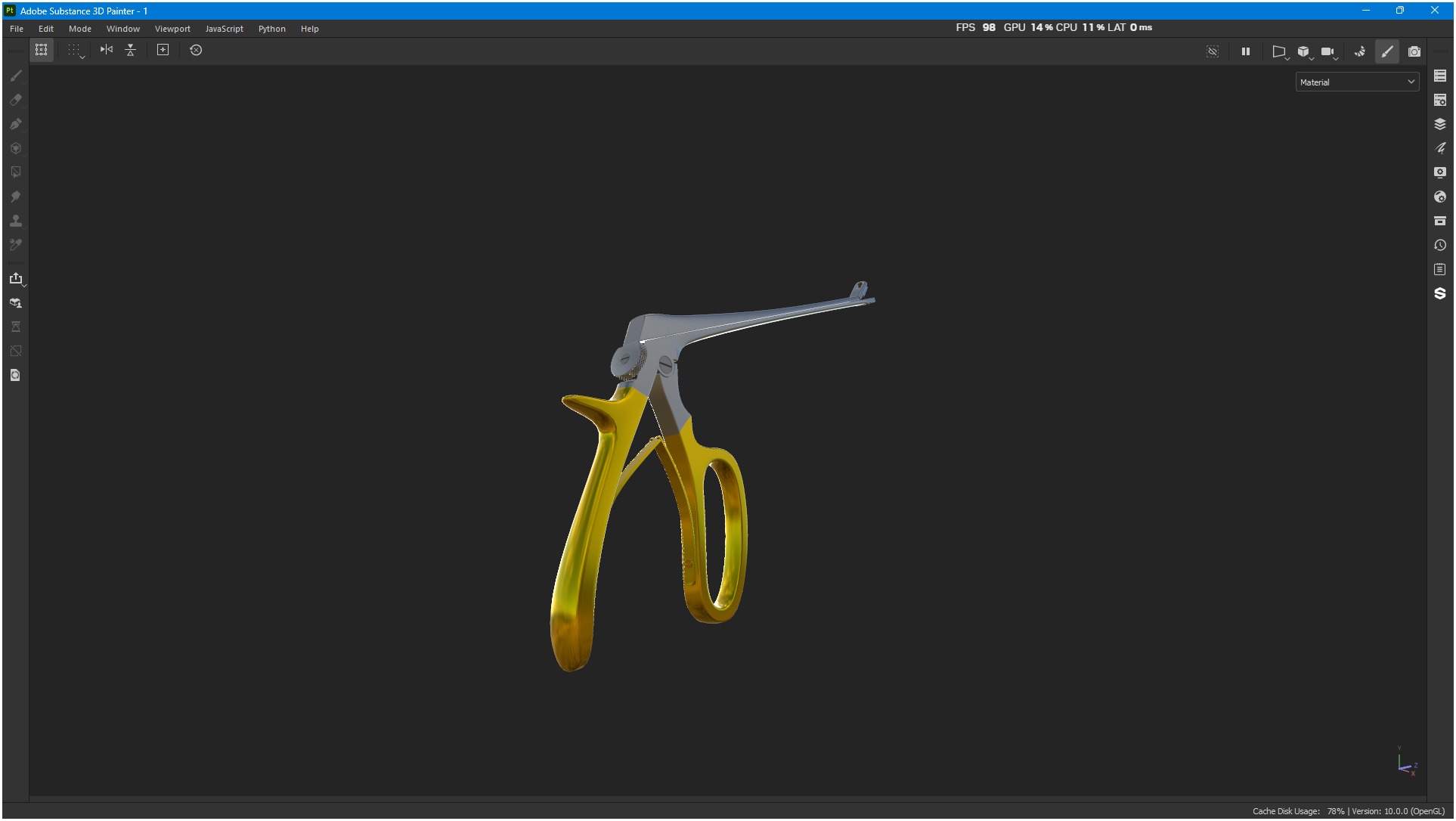Open the History panel clock icon
Viewport: 1456px width, 821px height.
click(x=1440, y=245)
